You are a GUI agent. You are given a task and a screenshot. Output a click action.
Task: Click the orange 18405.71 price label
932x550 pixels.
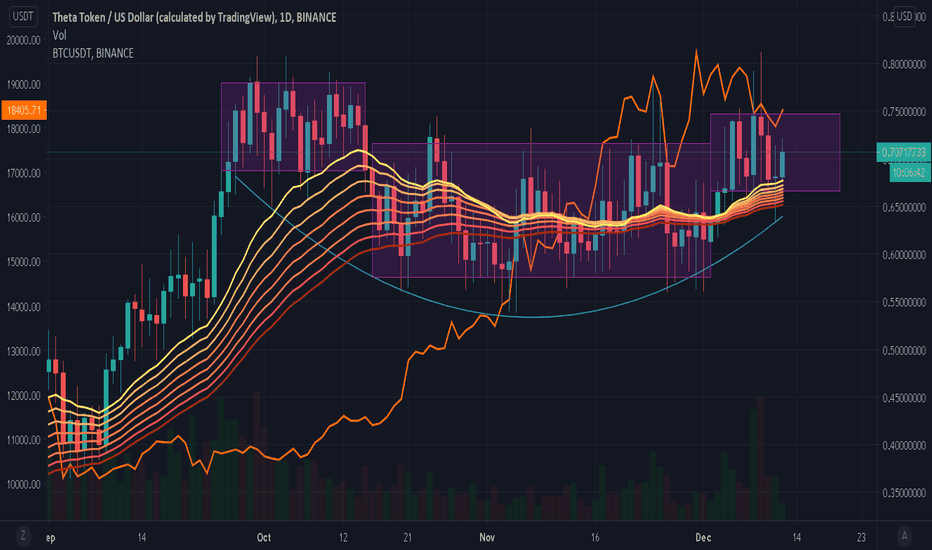pyautogui.click(x=24, y=110)
